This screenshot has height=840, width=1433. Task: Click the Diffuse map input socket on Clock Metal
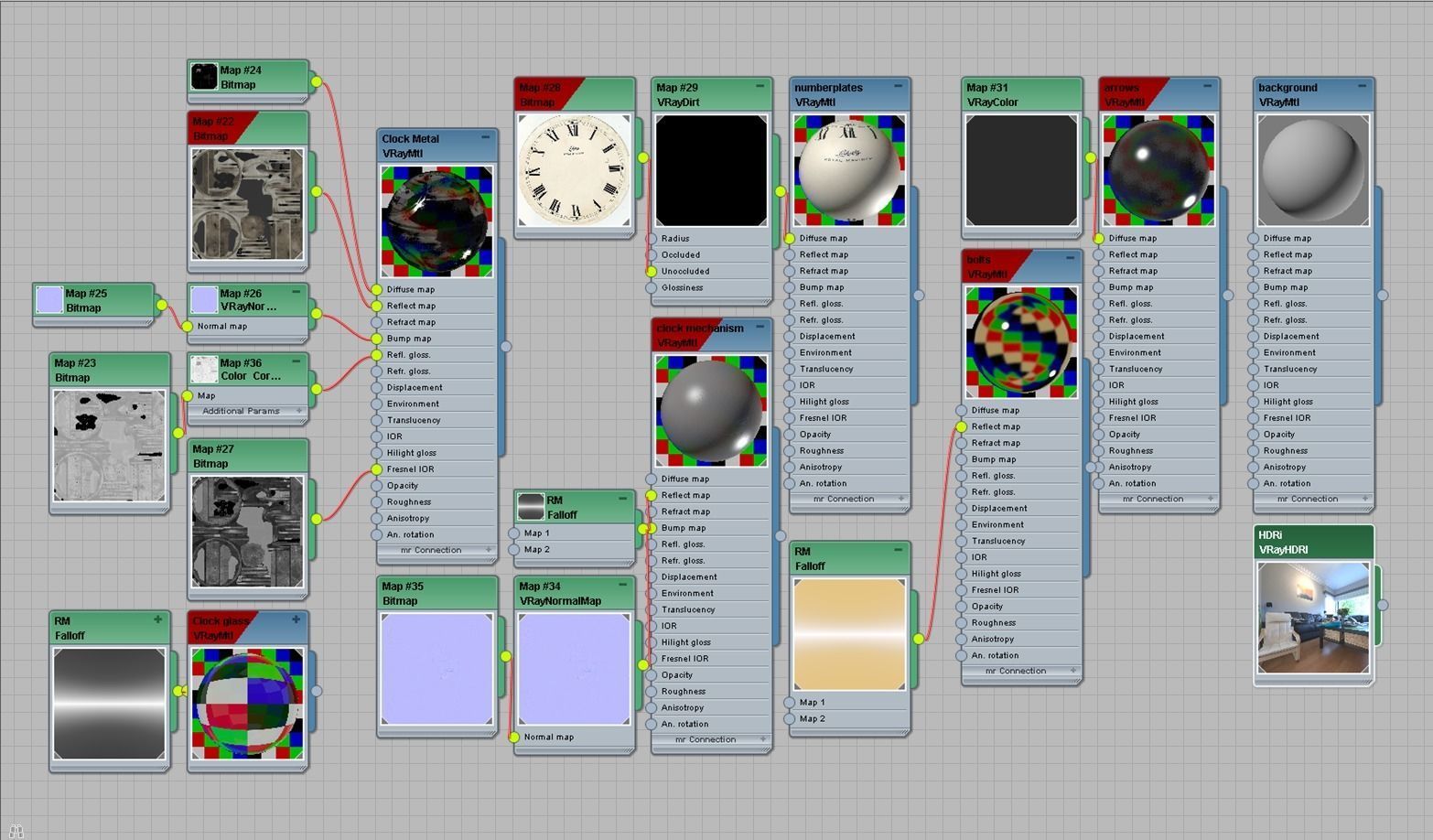[377, 290]
